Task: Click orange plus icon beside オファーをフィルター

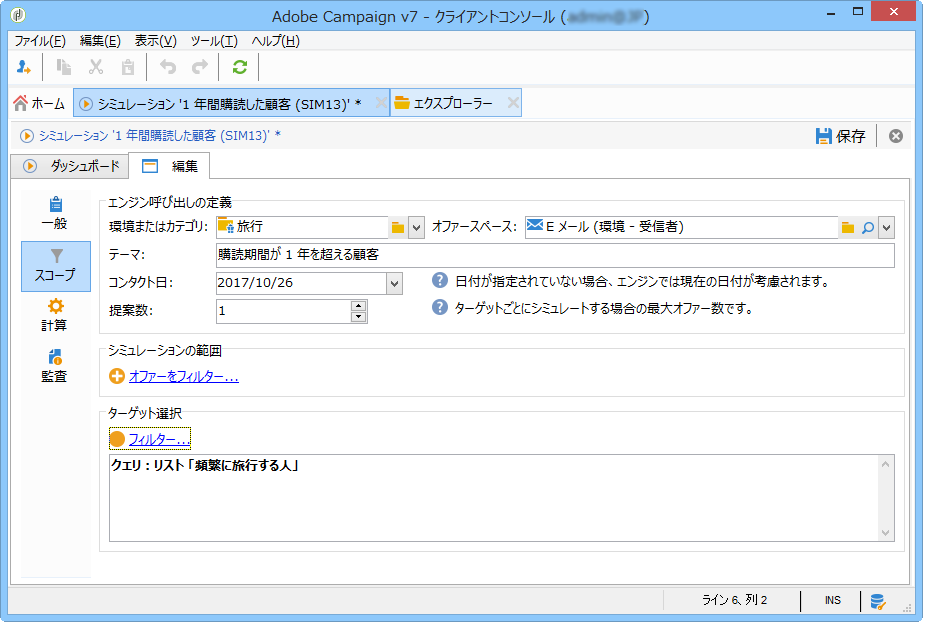Action: (x=117, y=376)
